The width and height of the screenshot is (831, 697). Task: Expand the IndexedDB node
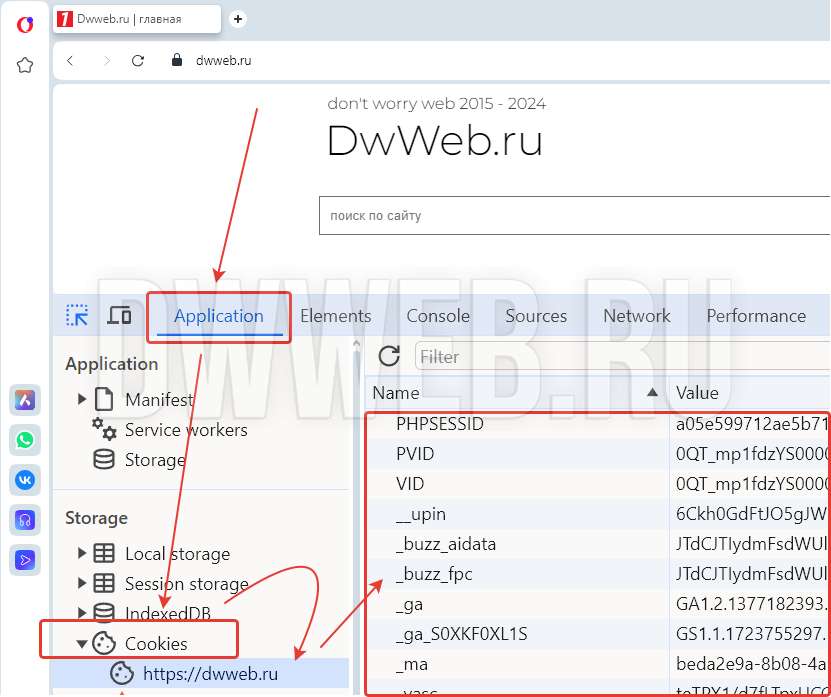point(82,613)
